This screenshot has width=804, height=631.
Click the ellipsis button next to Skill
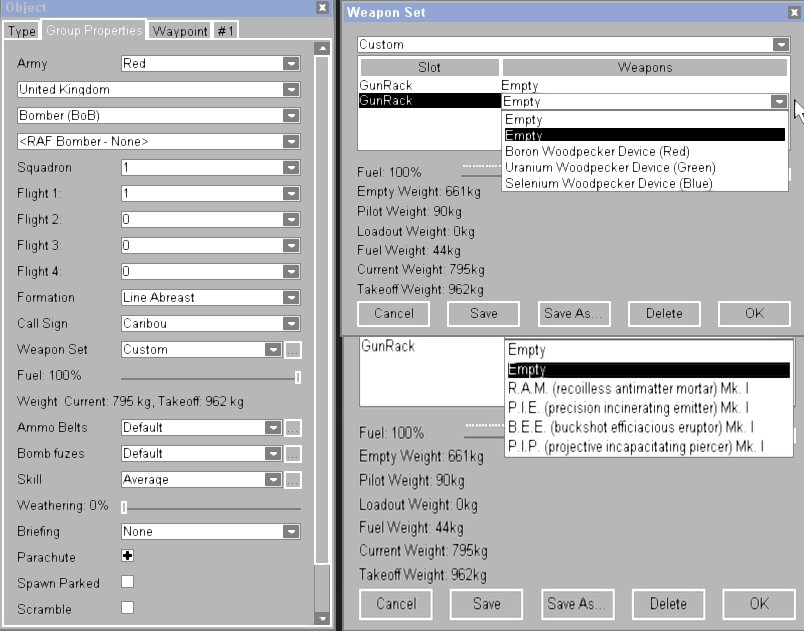coord(293,480)
